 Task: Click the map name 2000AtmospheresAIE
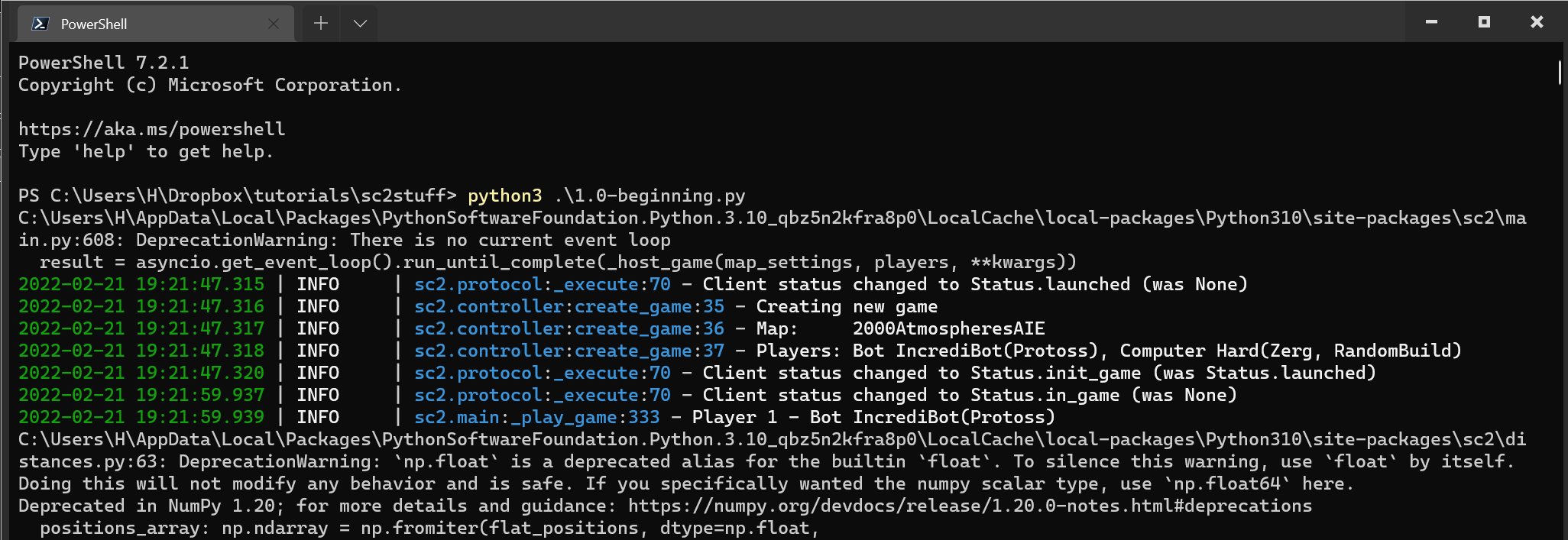pos(948,328)
